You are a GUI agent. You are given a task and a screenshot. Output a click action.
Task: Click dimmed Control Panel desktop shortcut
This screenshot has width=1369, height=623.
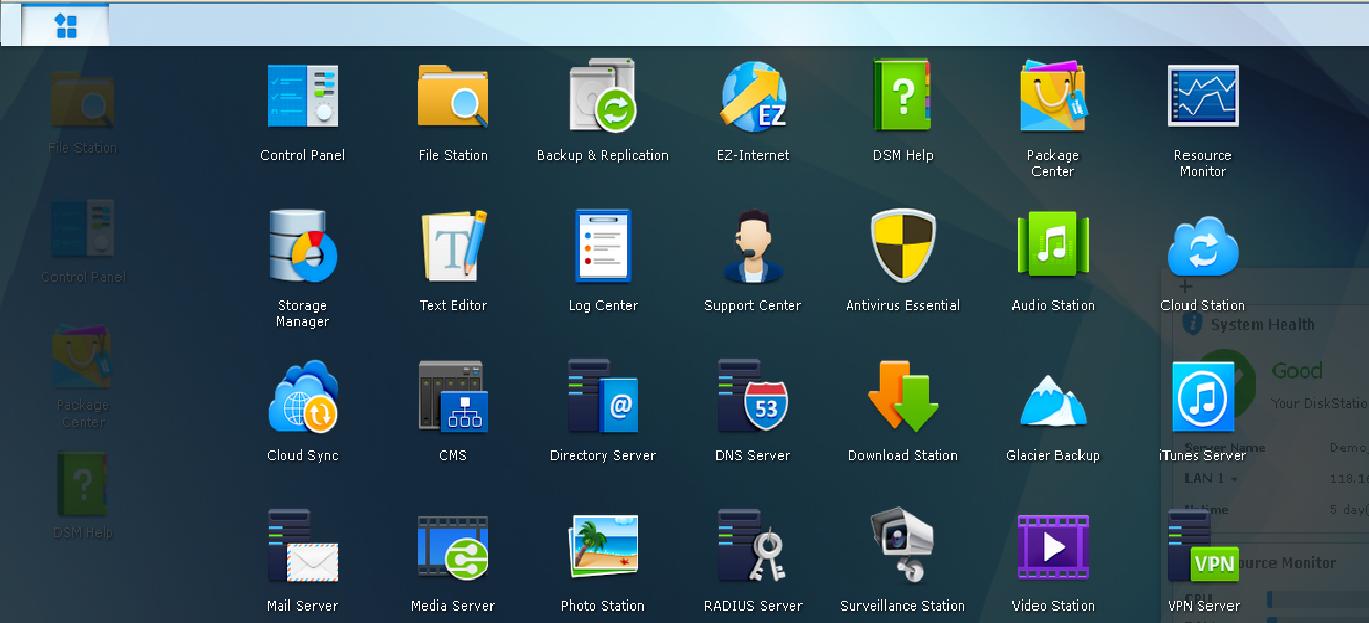[83, 241]
